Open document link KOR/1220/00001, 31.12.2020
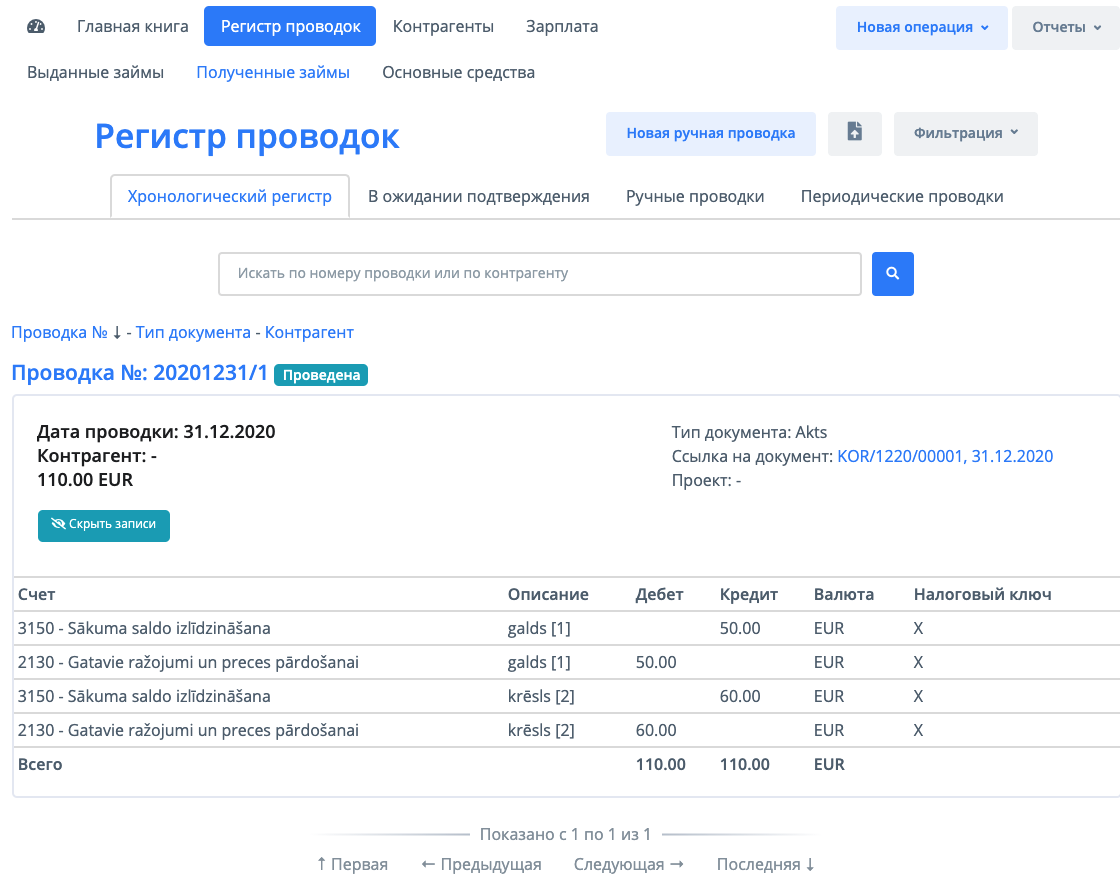 (945, 457)
